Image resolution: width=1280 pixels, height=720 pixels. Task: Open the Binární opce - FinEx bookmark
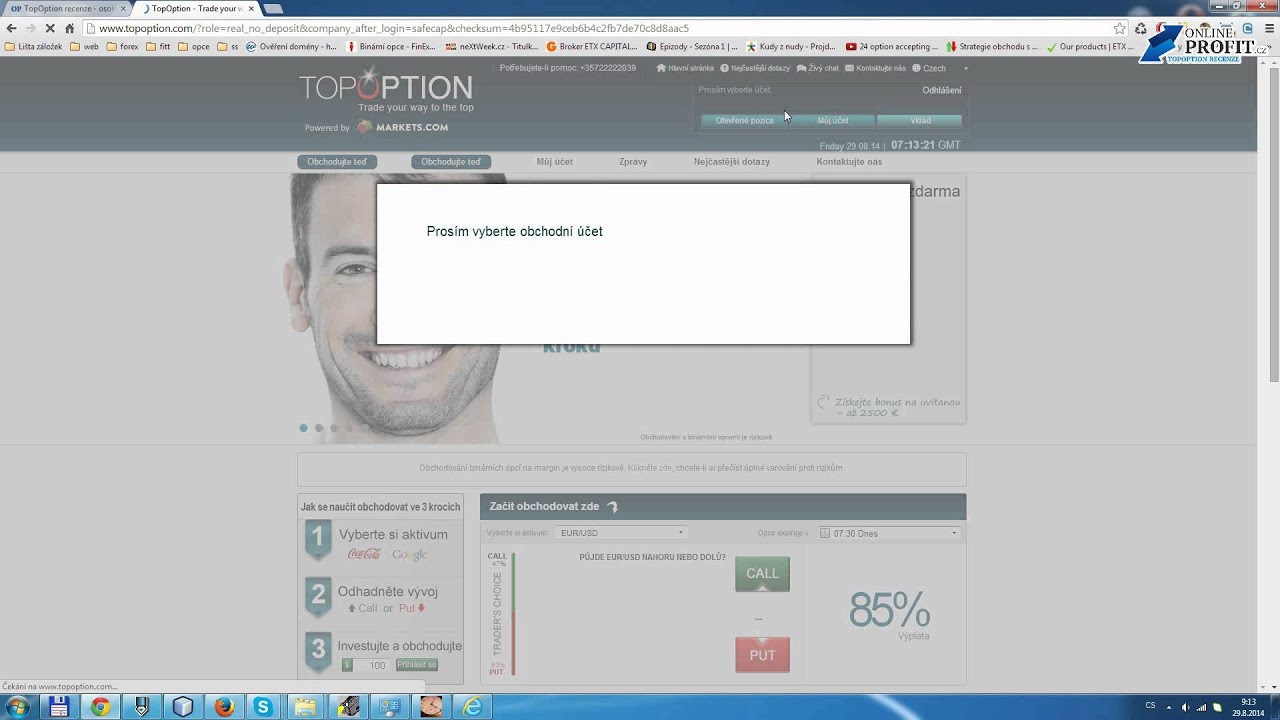[391, 46]
